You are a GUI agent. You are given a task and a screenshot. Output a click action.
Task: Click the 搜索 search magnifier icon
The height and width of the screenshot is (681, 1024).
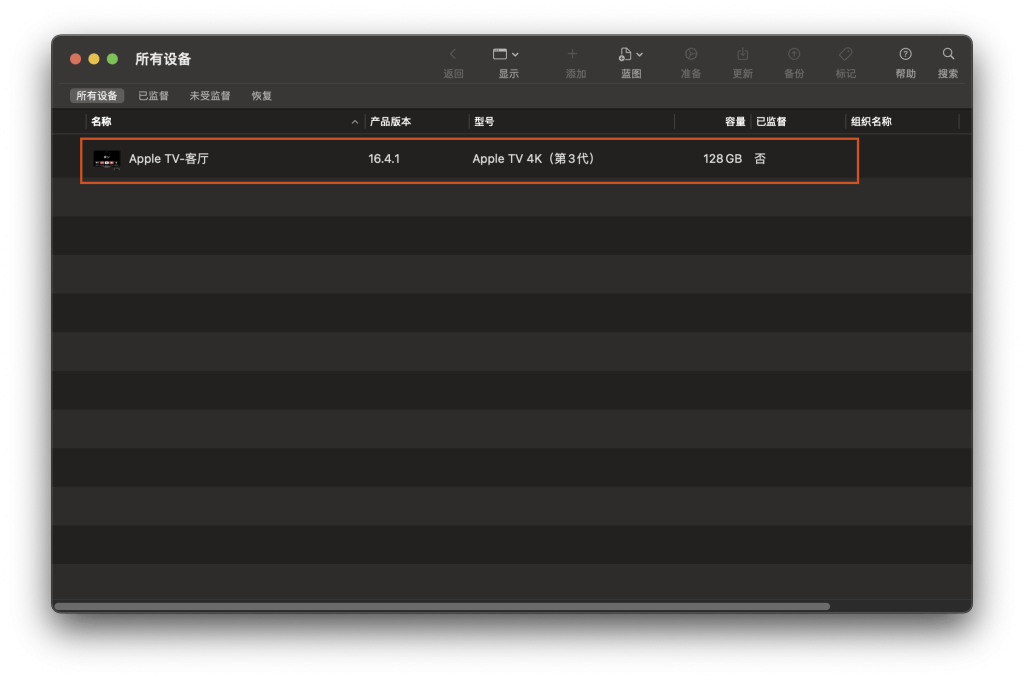pos(948,54)
